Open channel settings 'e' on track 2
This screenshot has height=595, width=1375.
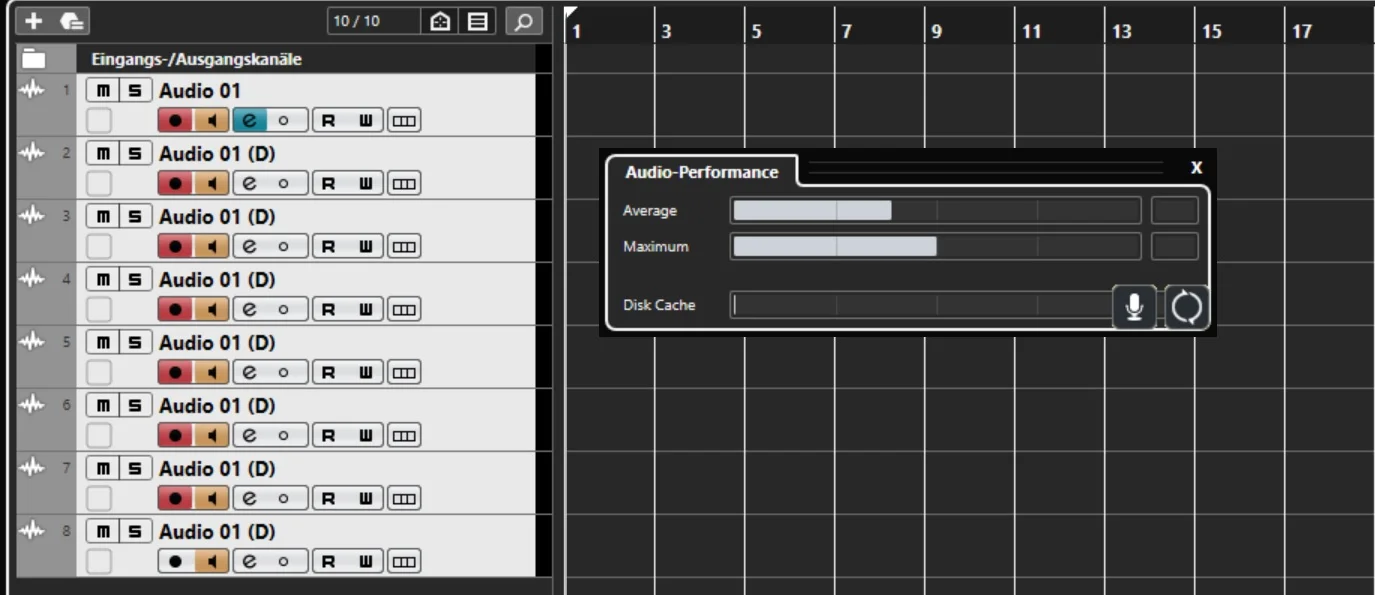[x=250, y=183]
